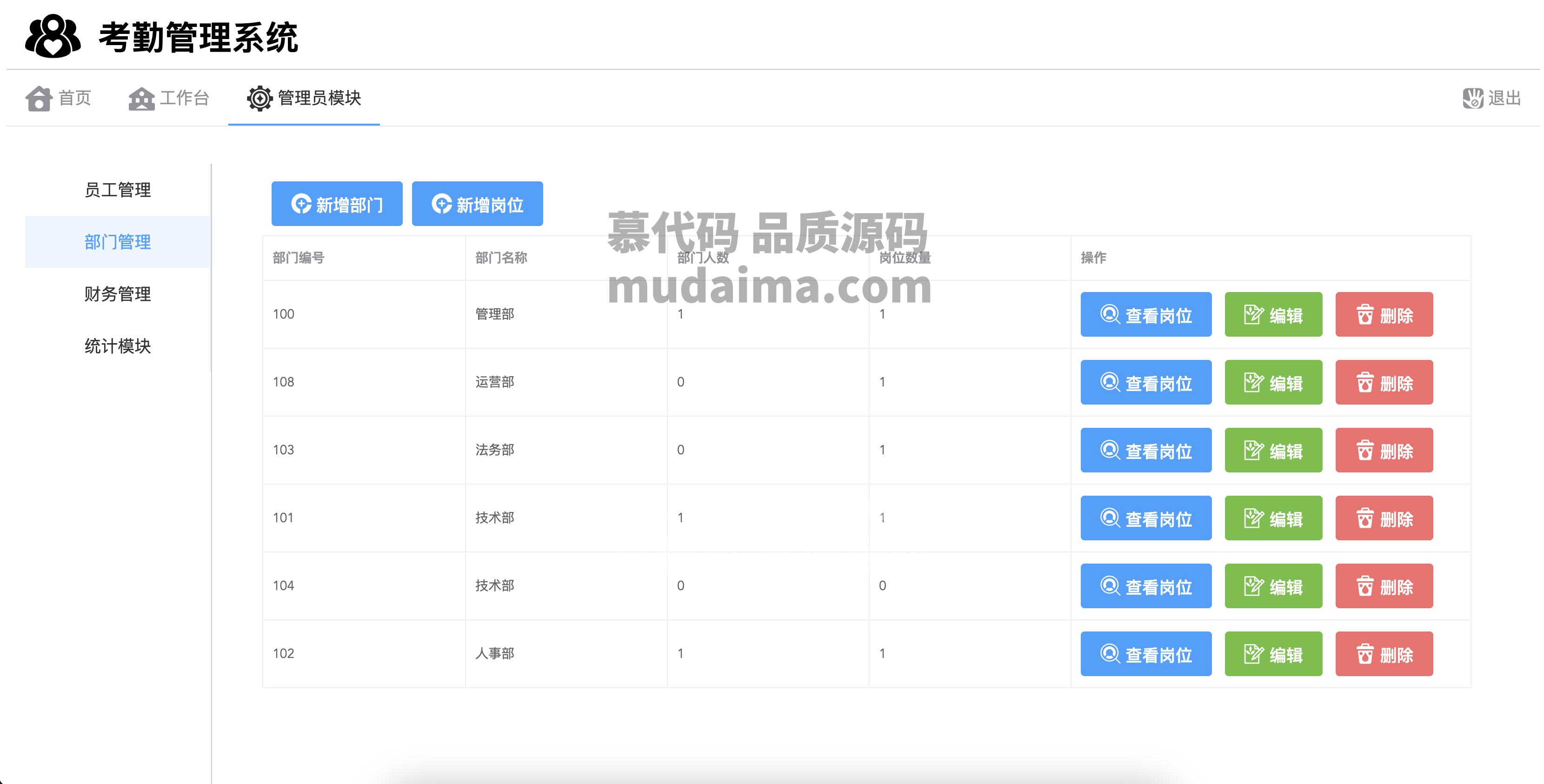1544x784 pixels.
Task: Open the 工作台 tab
Action: 168,98
